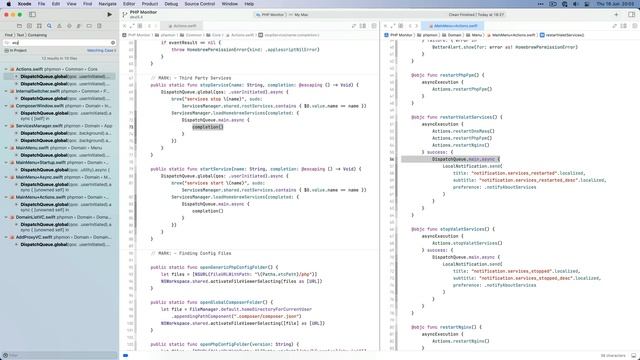
Task: Open the Source Control menu
Action: pos(200,4)
